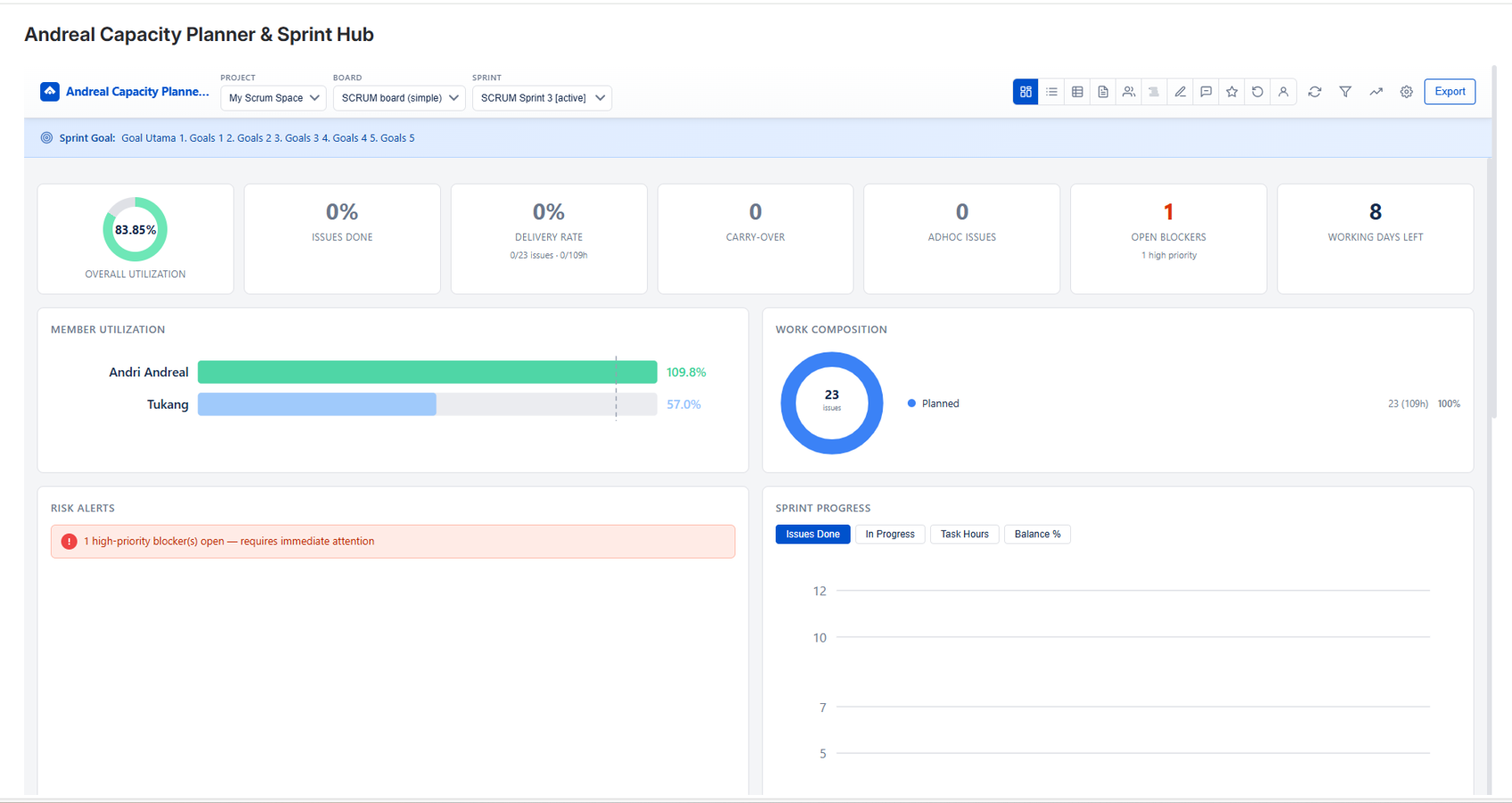Open the table view in the toolbar

point(1077,91)
